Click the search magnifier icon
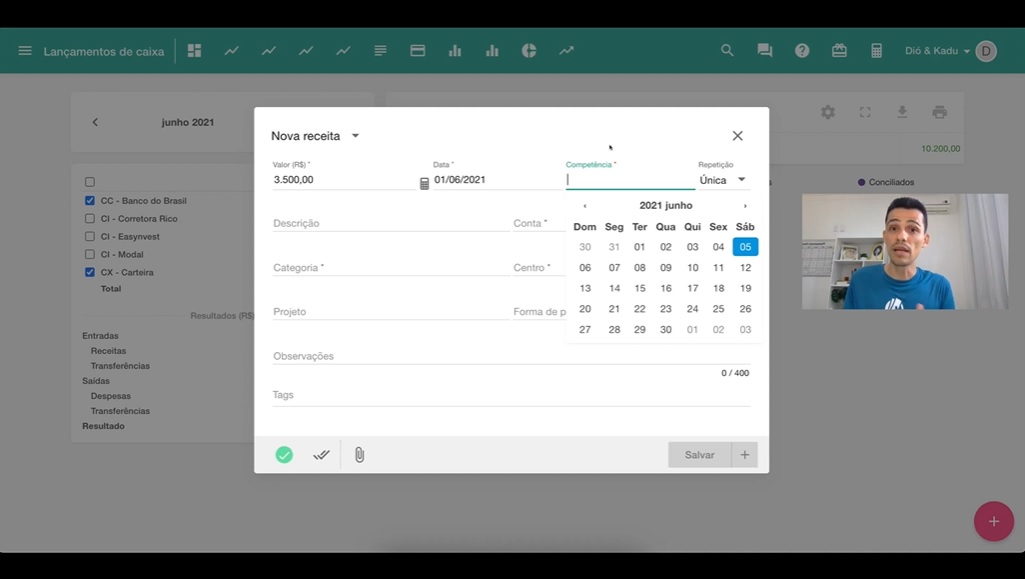 727,51
